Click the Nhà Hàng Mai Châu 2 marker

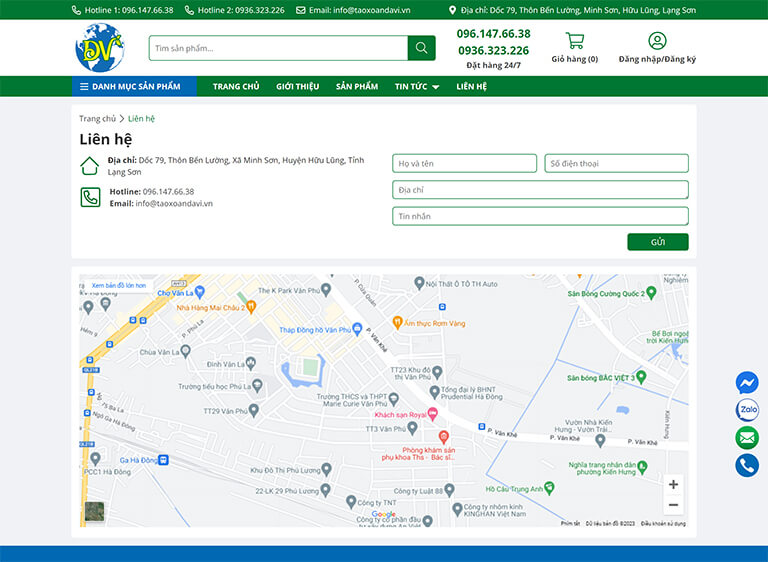[251, 307]
